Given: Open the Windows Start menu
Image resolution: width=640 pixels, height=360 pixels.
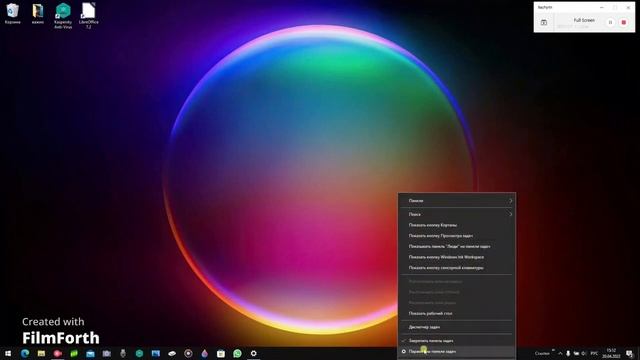Looking at the screenshot, I should pos(8,353).
